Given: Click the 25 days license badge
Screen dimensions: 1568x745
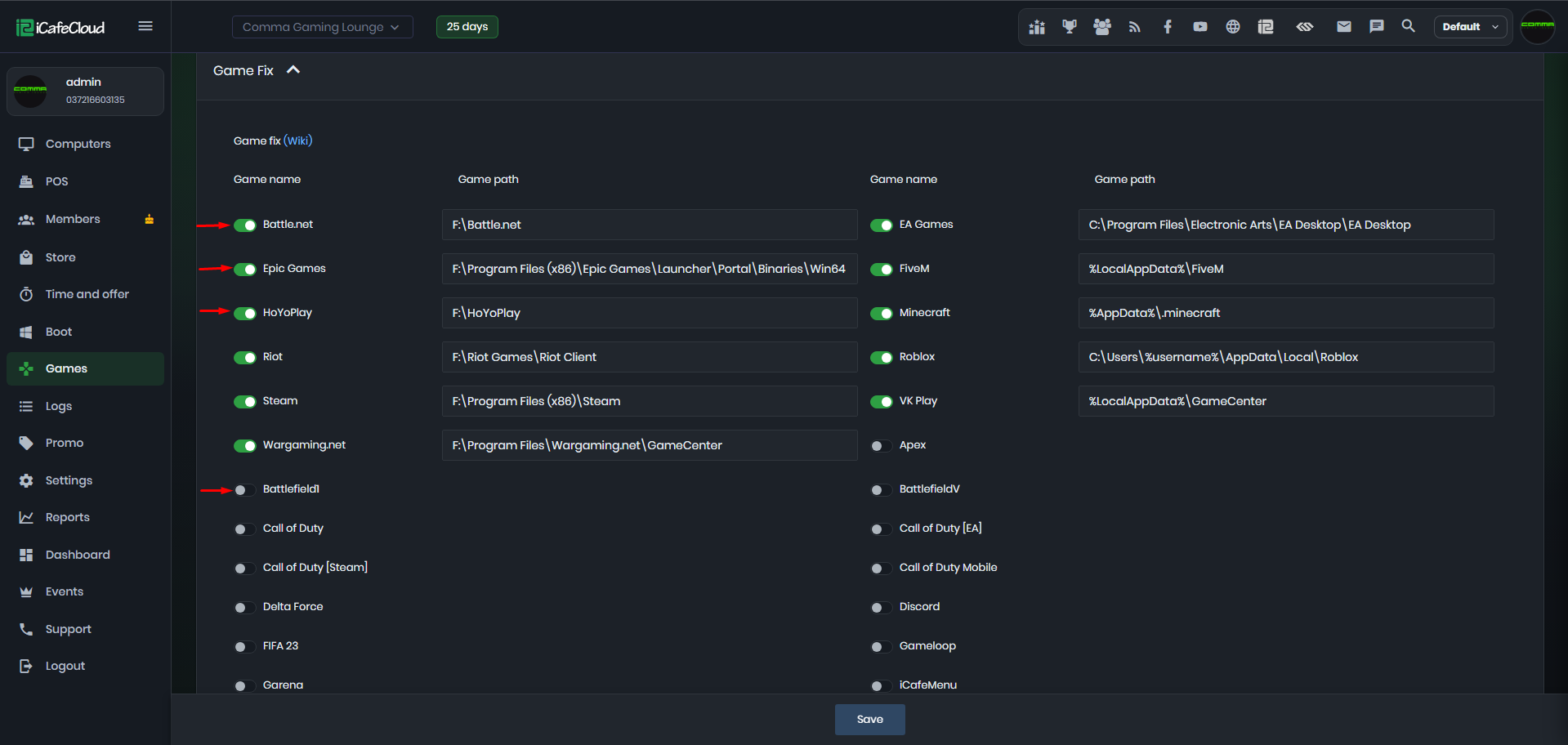Looking at the screenshot, I should click(467, 27).
